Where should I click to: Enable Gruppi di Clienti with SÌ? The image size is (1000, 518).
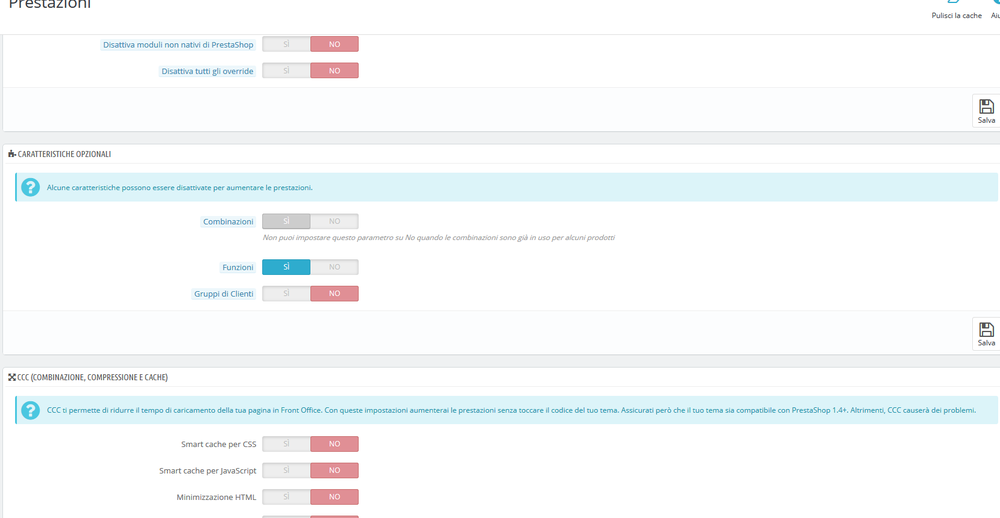(286, 293)
